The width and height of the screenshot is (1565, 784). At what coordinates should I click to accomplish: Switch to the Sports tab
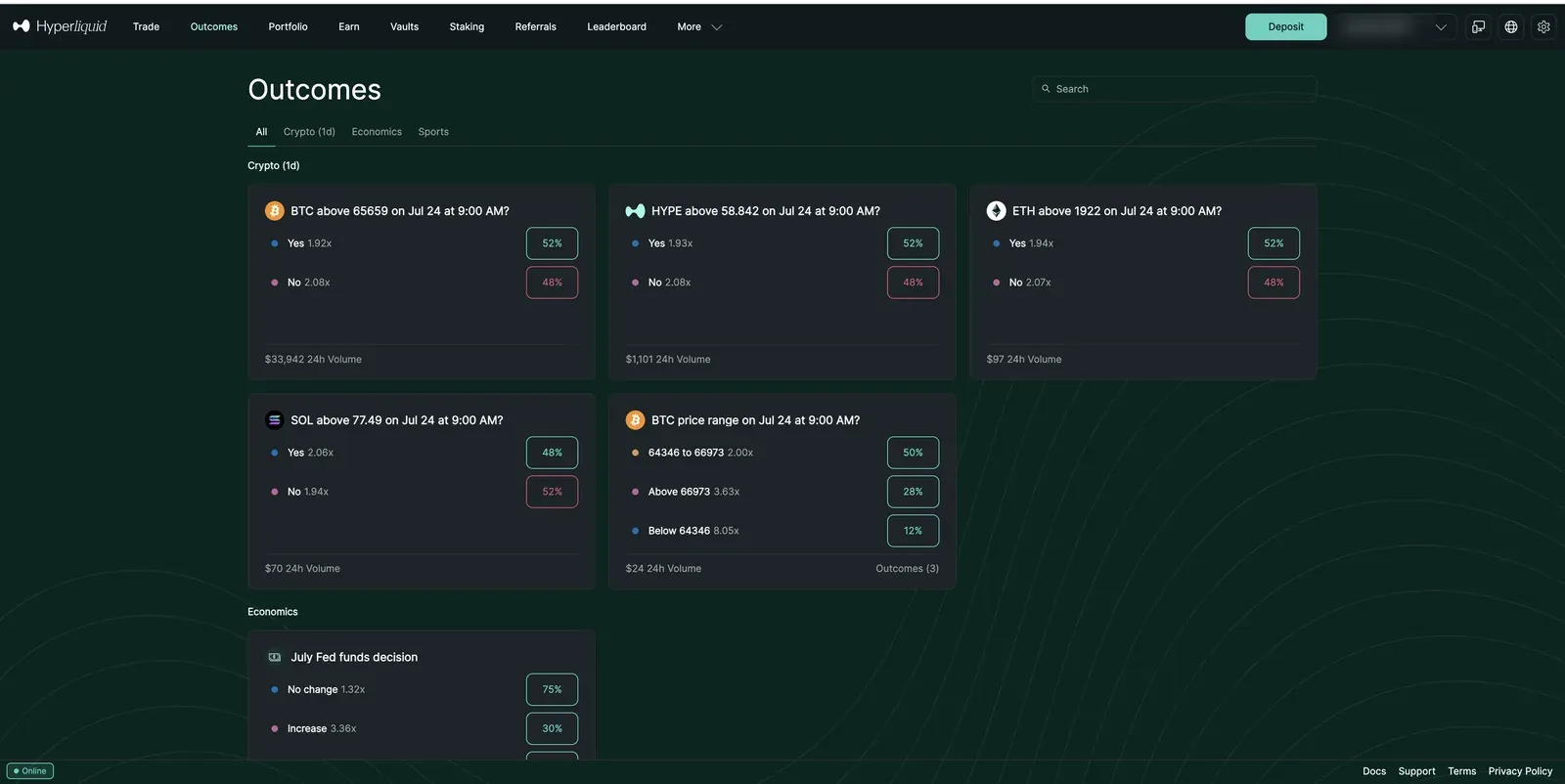pyautogui.click(x=433, y=132)
